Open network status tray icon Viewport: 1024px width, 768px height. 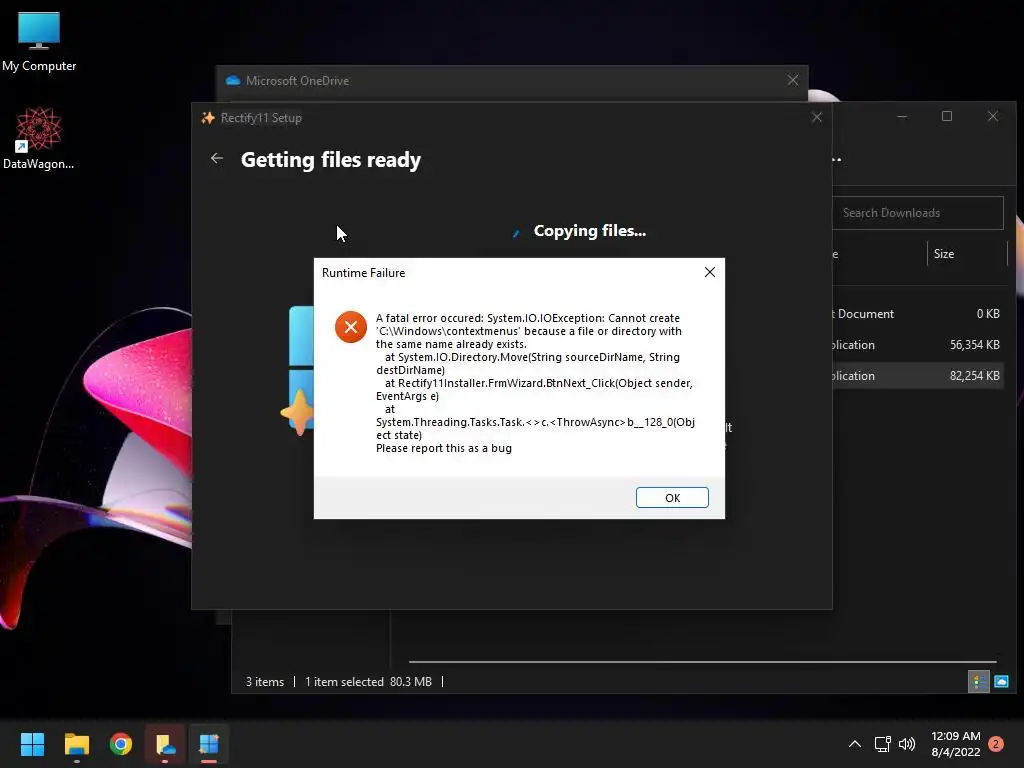coord(882,744)
